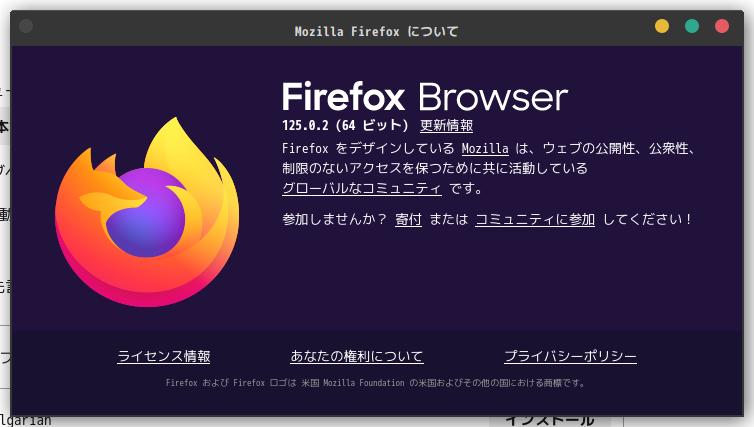Click the green maximize window button
The width and height of the screenshot is (754, 427).
(692, 26)
